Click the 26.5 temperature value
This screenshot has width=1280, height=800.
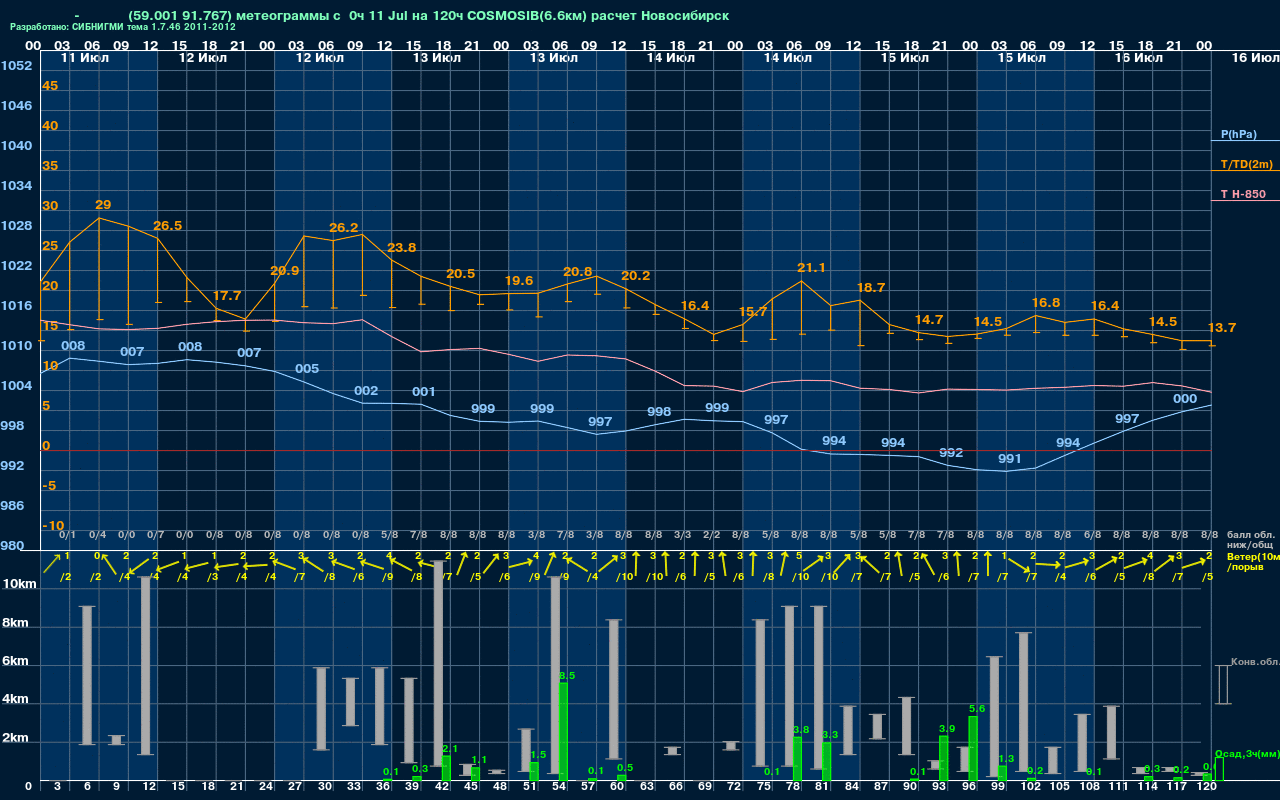[x=167, y=226]
